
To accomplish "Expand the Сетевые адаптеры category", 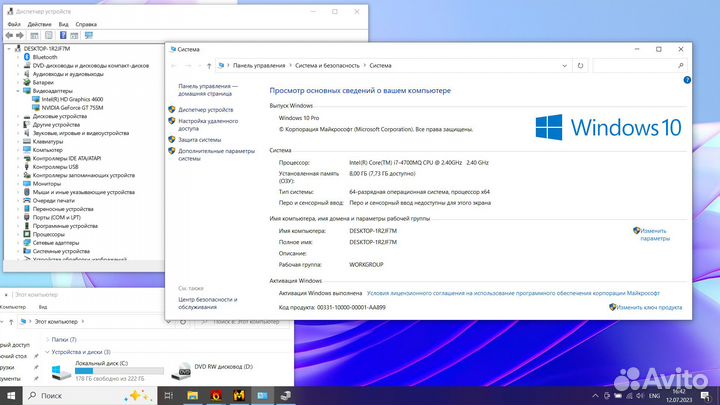I will (x=18, y=243).
